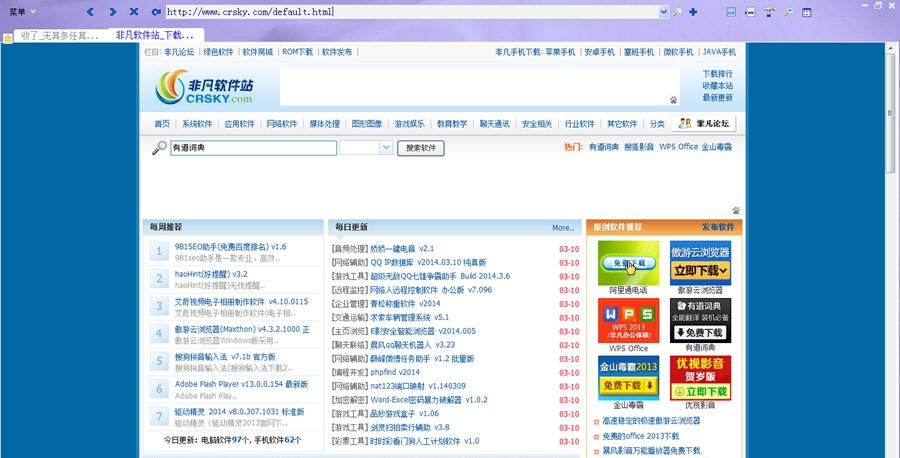Open QQ IP数据库 v2014.03.10 纯真版
The width and height of the screenshot is (900, 458).
point(428,262)
